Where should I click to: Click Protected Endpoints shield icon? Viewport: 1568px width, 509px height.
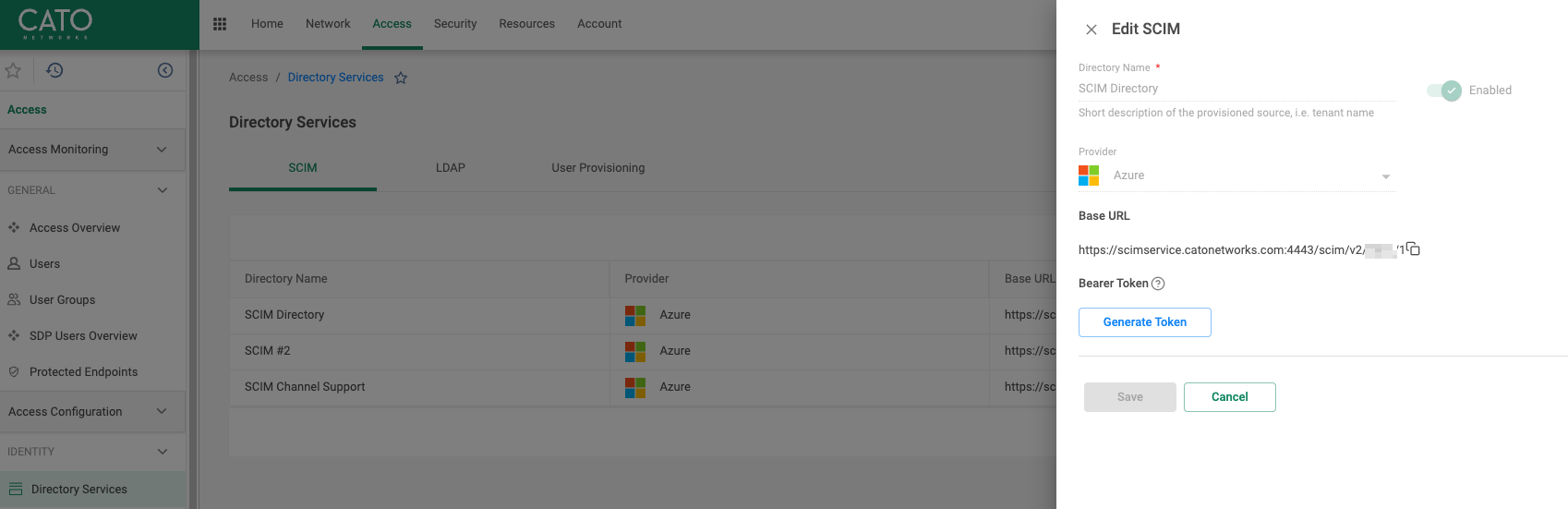click(14, 371)
